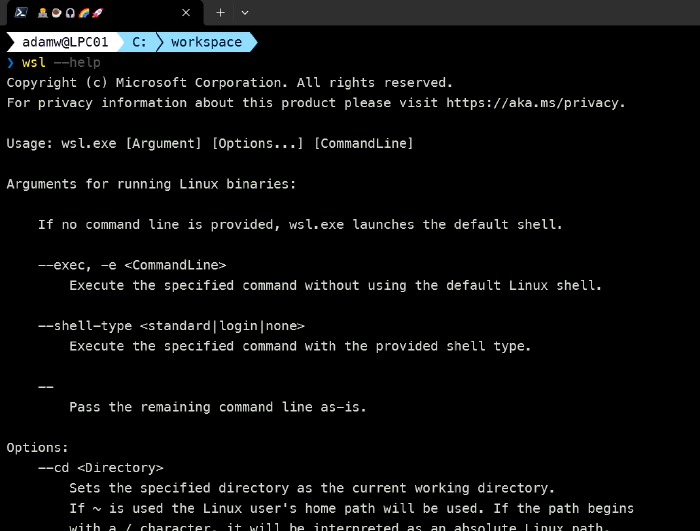The image size is (700, 531).
Task: Expand the new tab profile dropdown
Action: click(245, 13)
